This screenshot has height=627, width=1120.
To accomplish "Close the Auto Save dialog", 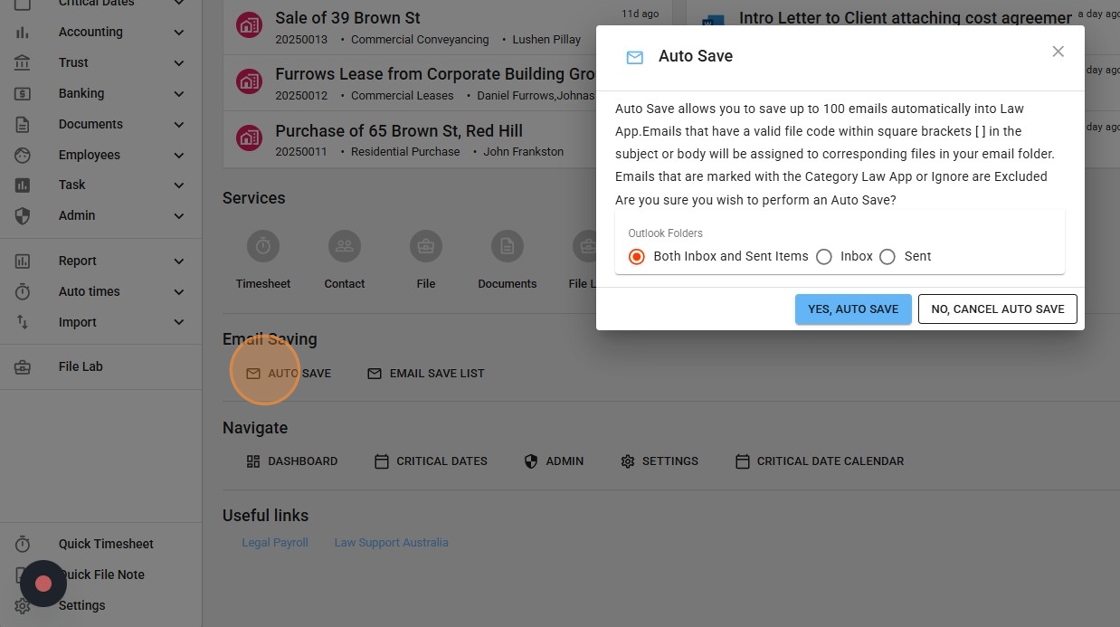I will click(1057, 52).
